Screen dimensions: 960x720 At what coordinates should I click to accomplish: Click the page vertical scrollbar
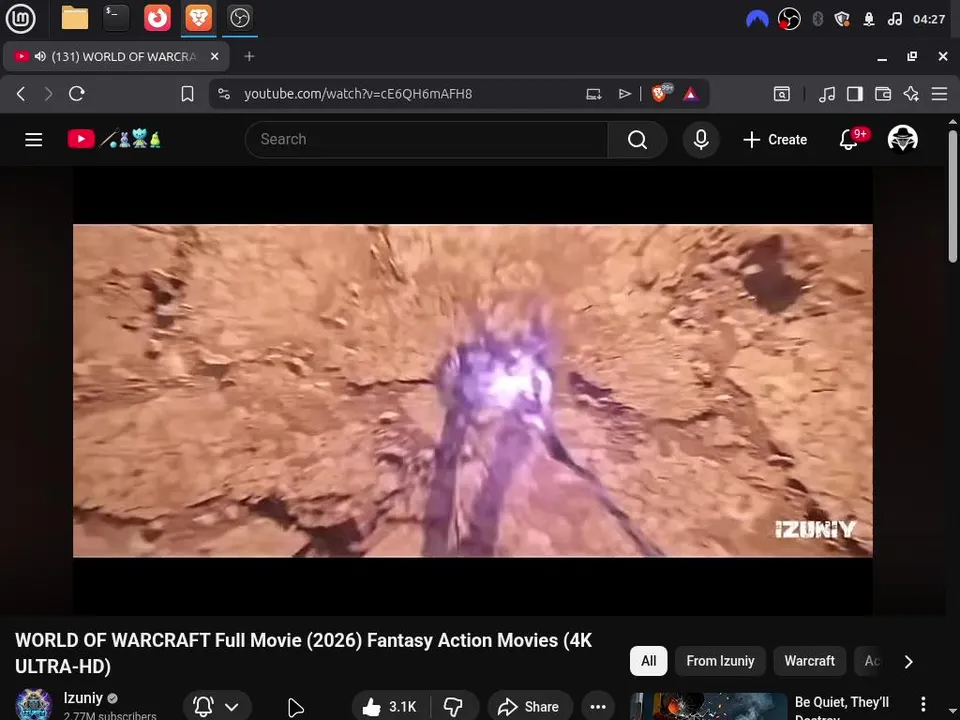[x=953, y=196]
